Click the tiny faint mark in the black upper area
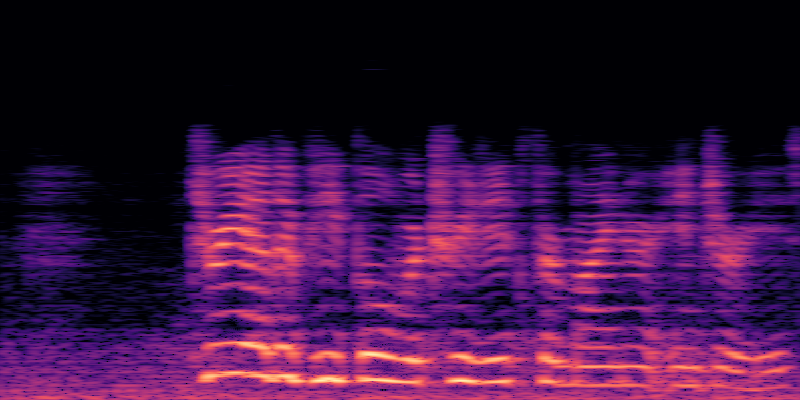Screen dimensions: 800x400 point(374,69)
